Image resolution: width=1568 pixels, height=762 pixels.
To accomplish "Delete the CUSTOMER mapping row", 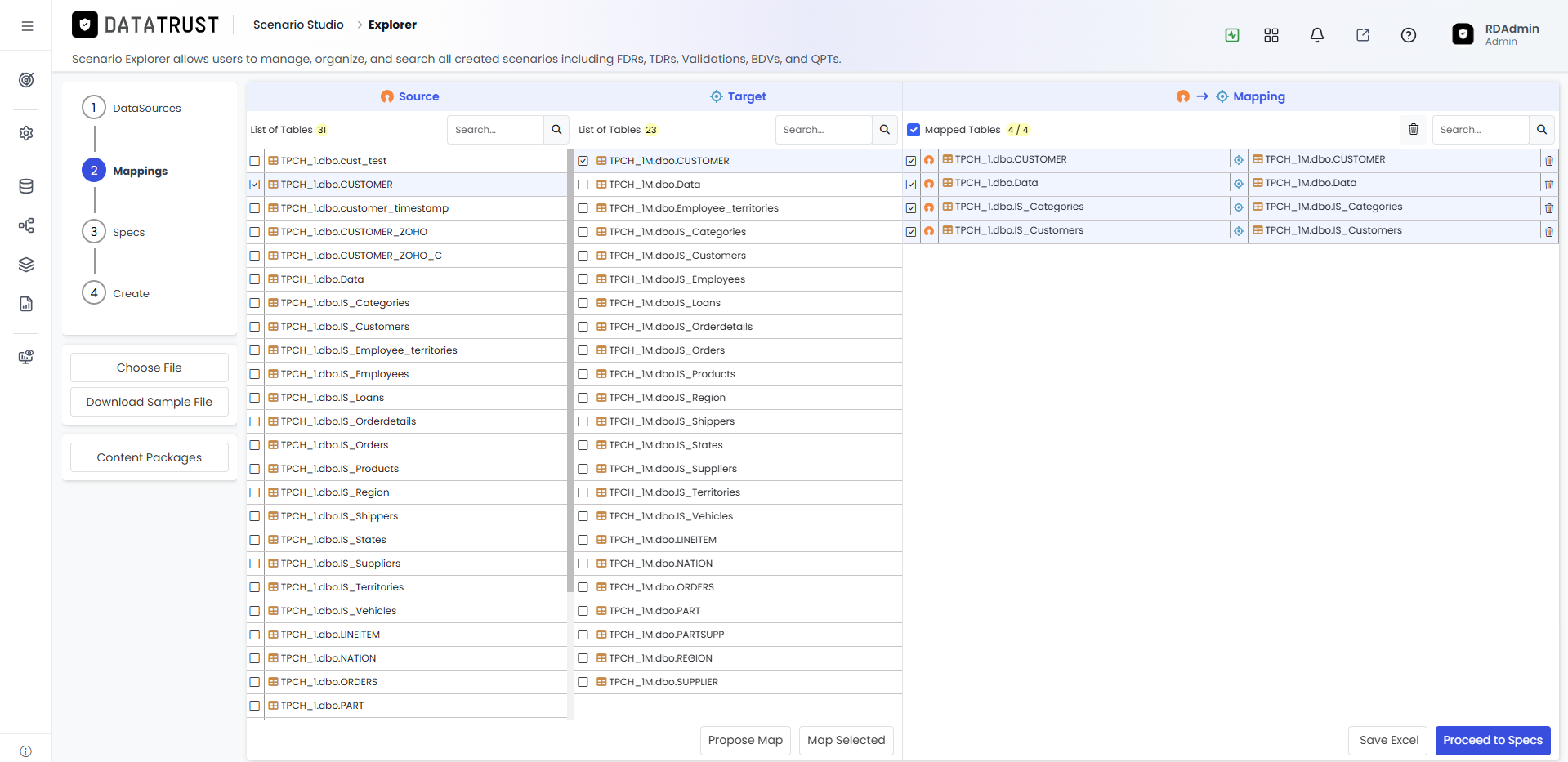I will 1549,161.
